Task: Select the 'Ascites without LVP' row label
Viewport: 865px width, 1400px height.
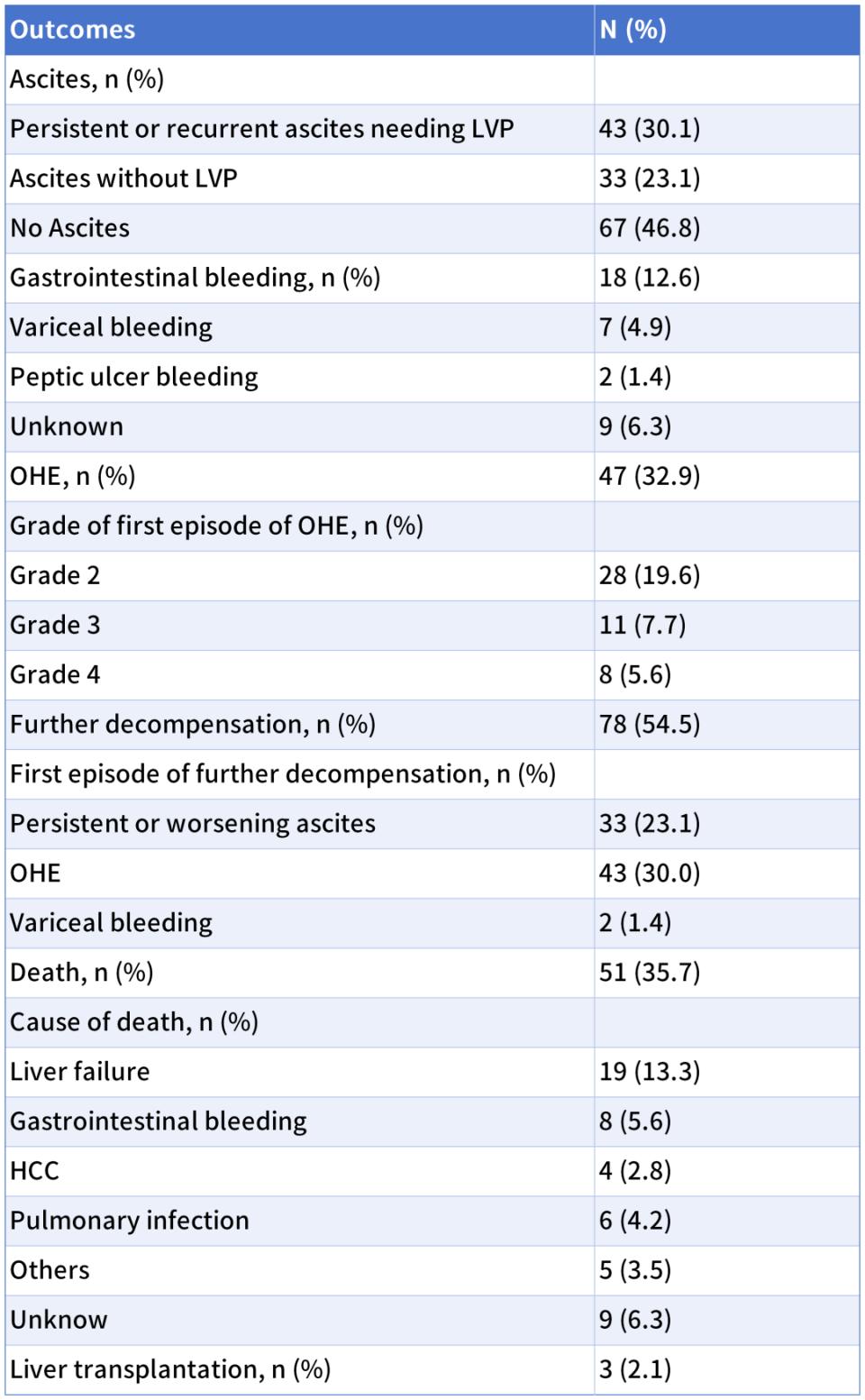Action: pos(123,178)
